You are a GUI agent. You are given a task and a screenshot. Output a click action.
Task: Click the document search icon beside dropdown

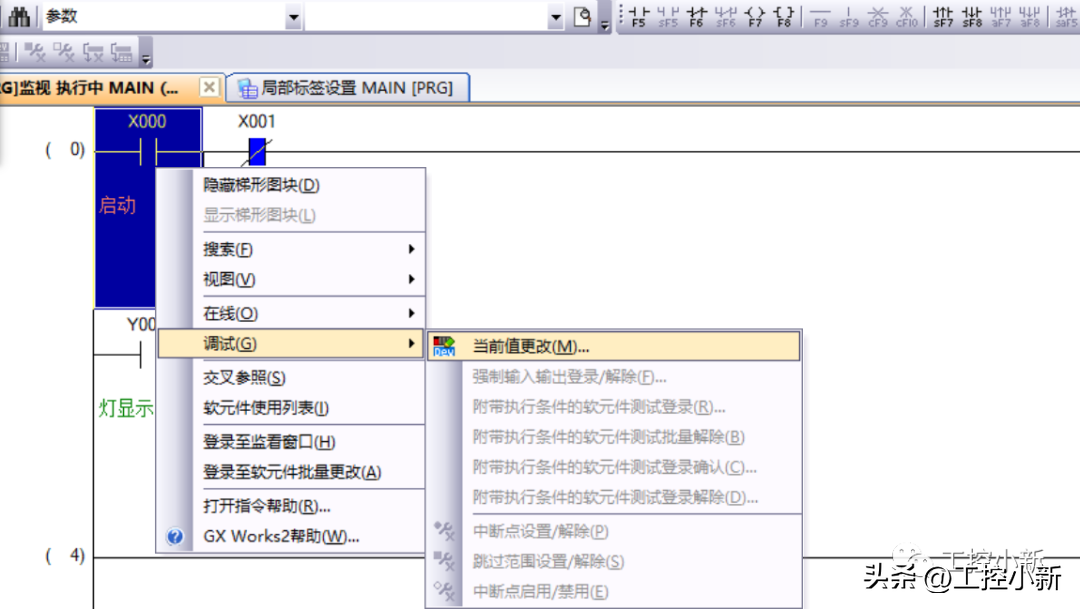582,17
